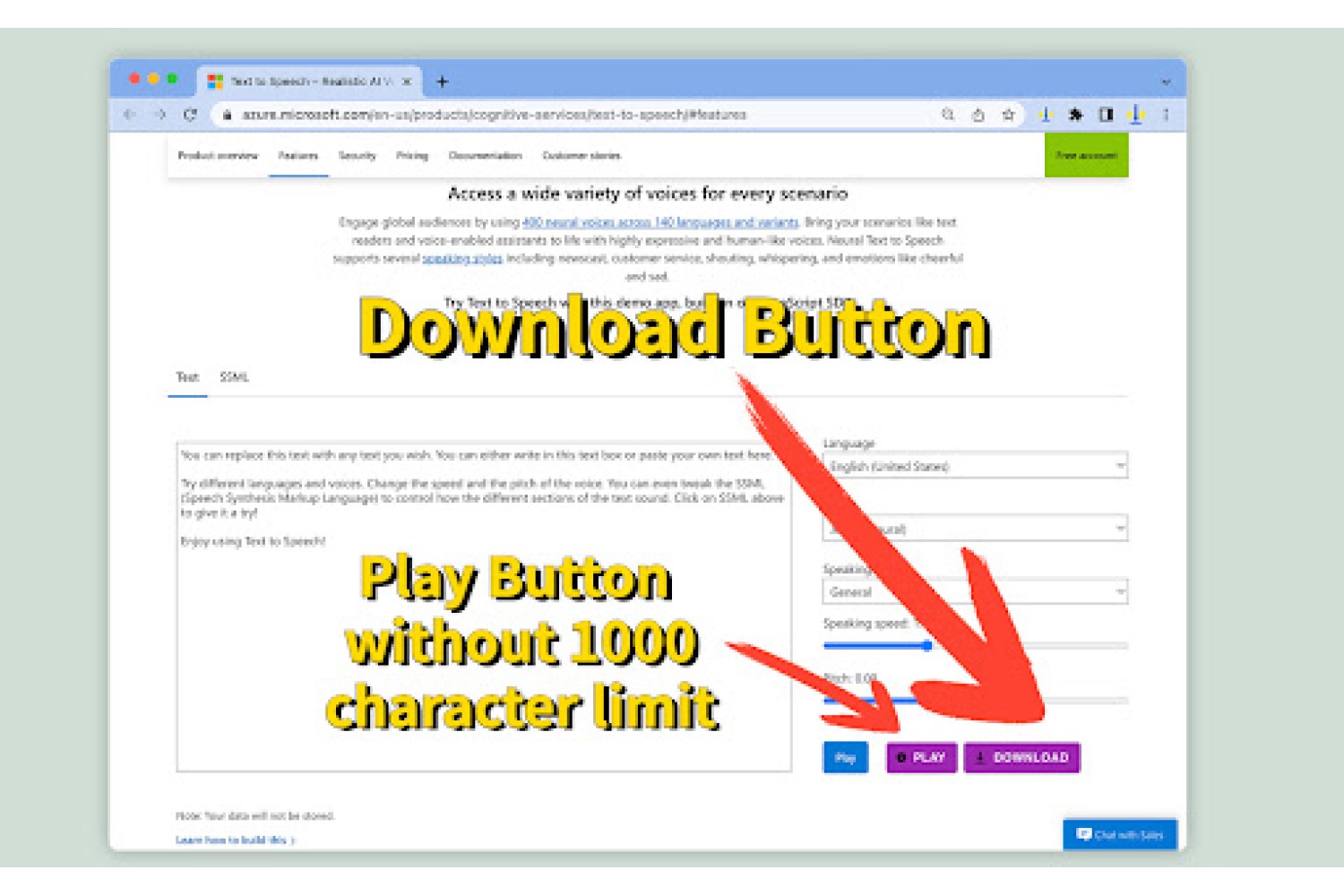Reload the page with the refresh icon
This screenshot has height=896, width=1344.
(x=190, y=115)
